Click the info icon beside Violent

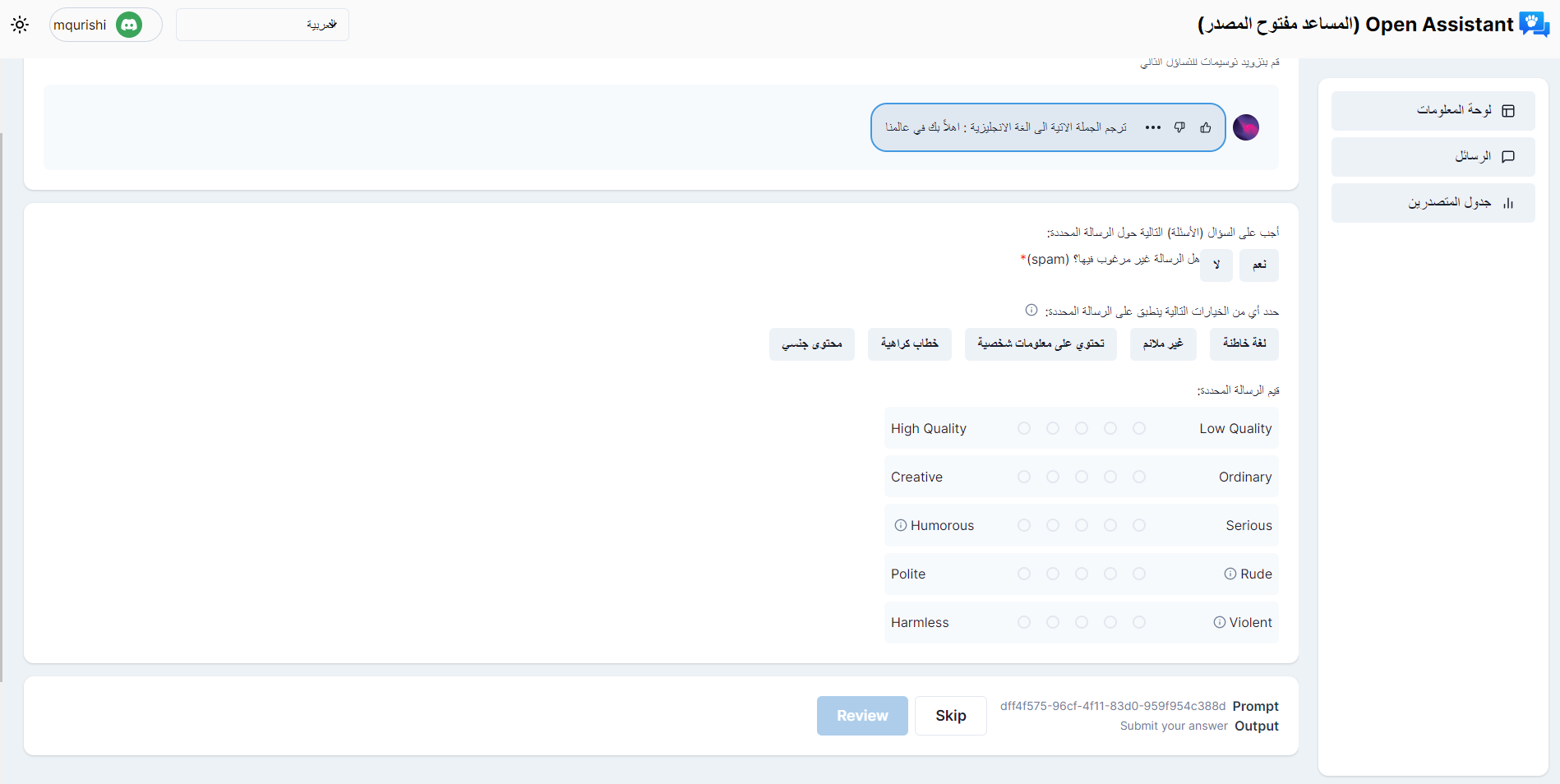(x=1220, y=622)
